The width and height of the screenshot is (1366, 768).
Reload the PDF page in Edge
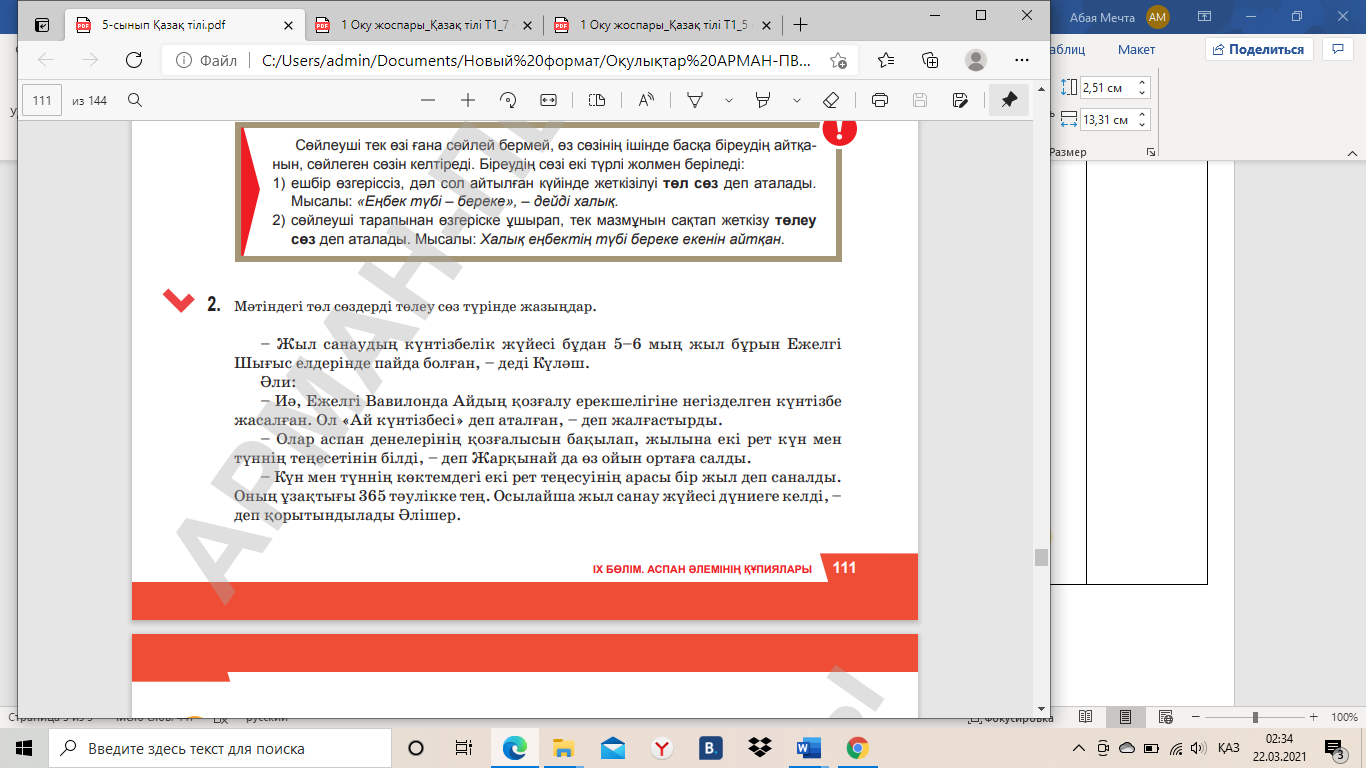(x=133, y=60)
